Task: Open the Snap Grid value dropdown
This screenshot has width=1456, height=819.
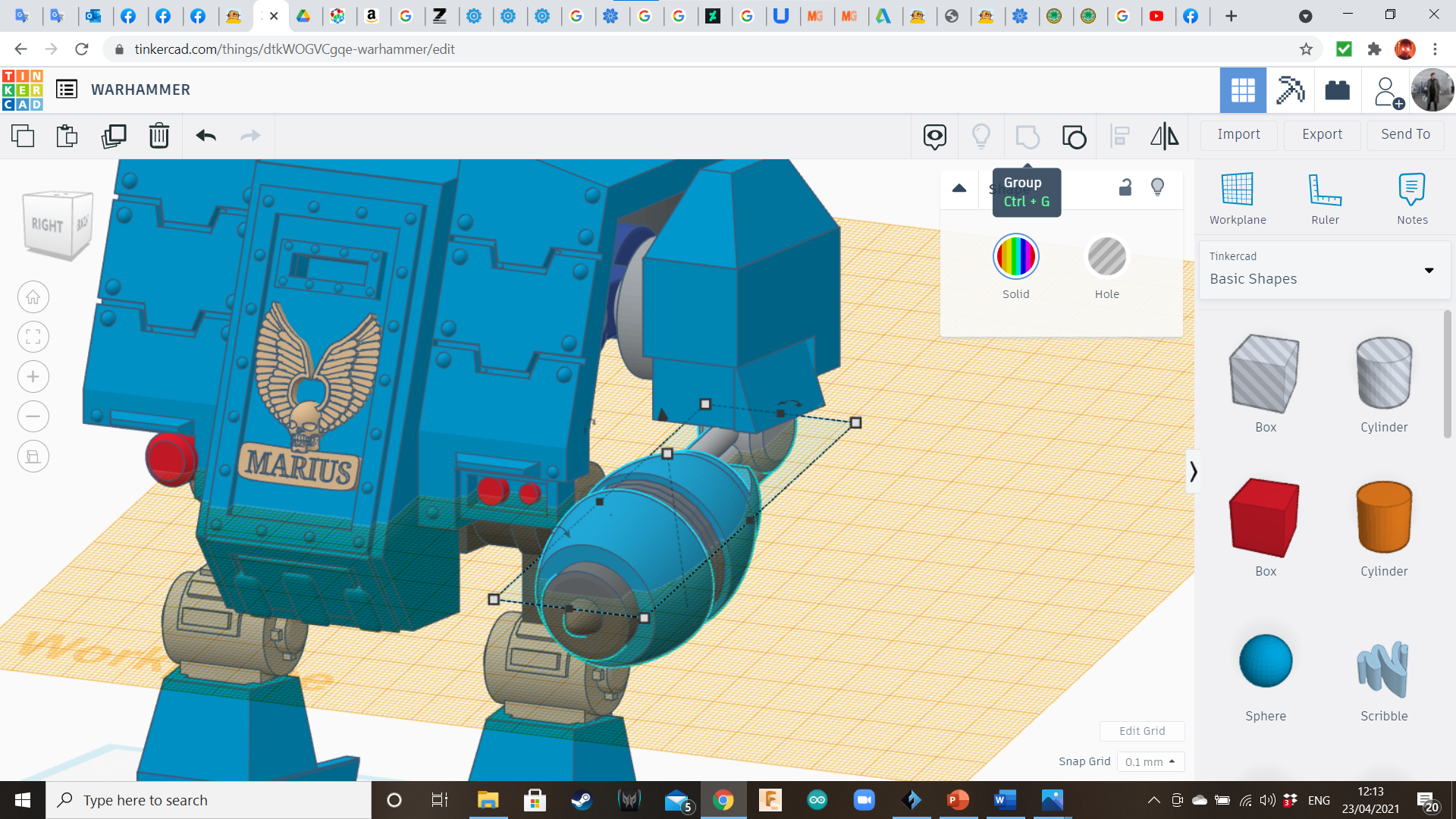Action: click(x=1150, y=761)
